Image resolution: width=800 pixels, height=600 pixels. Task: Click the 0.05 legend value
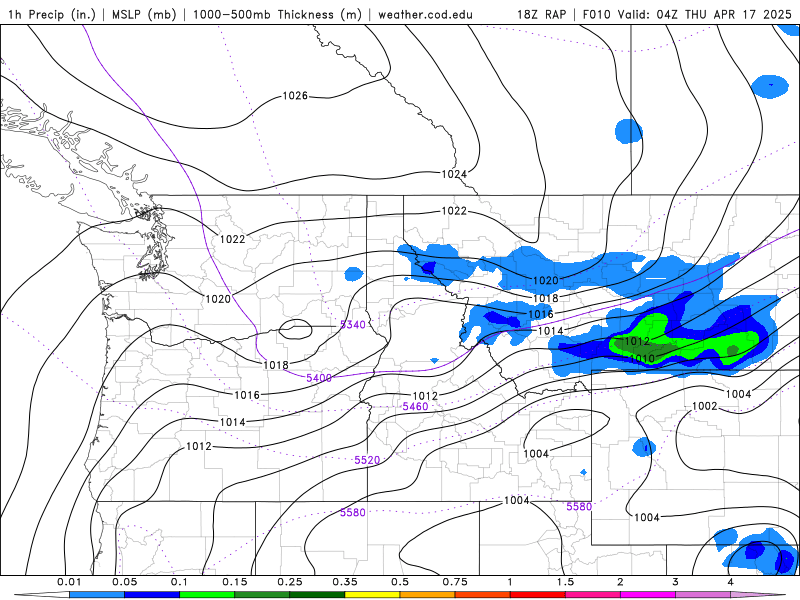pos(124,582)
